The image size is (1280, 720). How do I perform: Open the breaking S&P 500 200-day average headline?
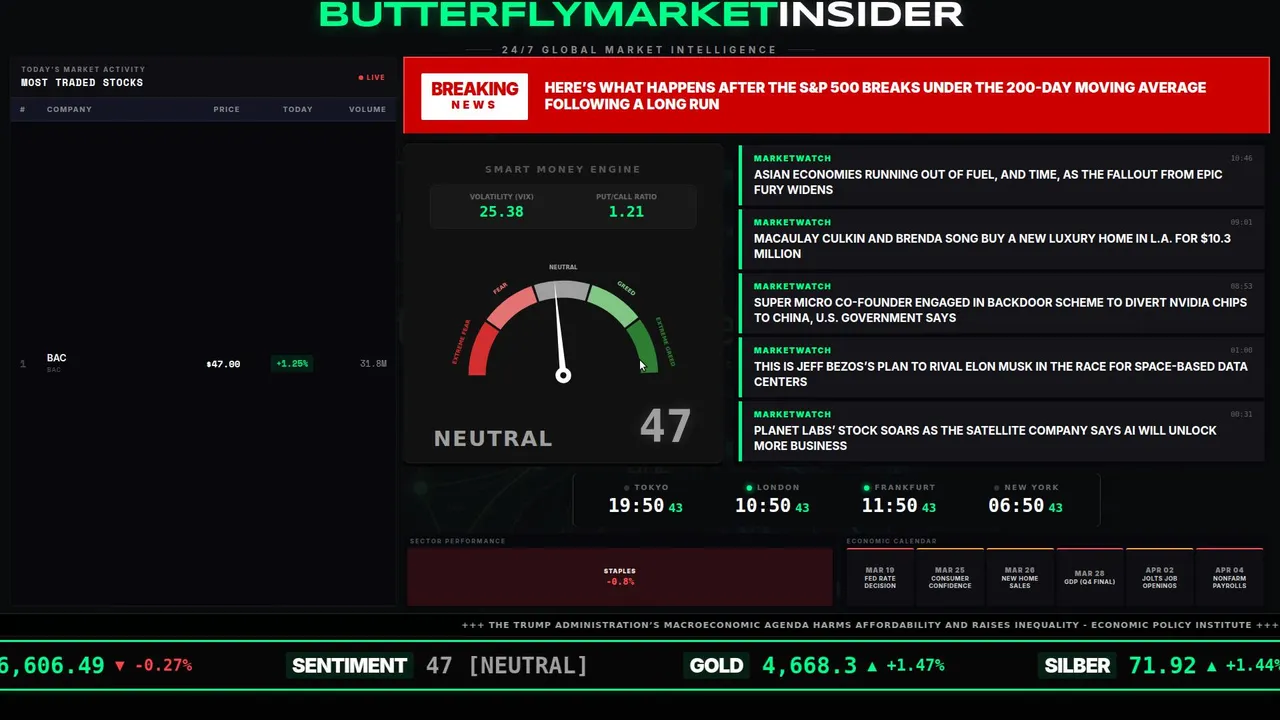tap(875, 96)
